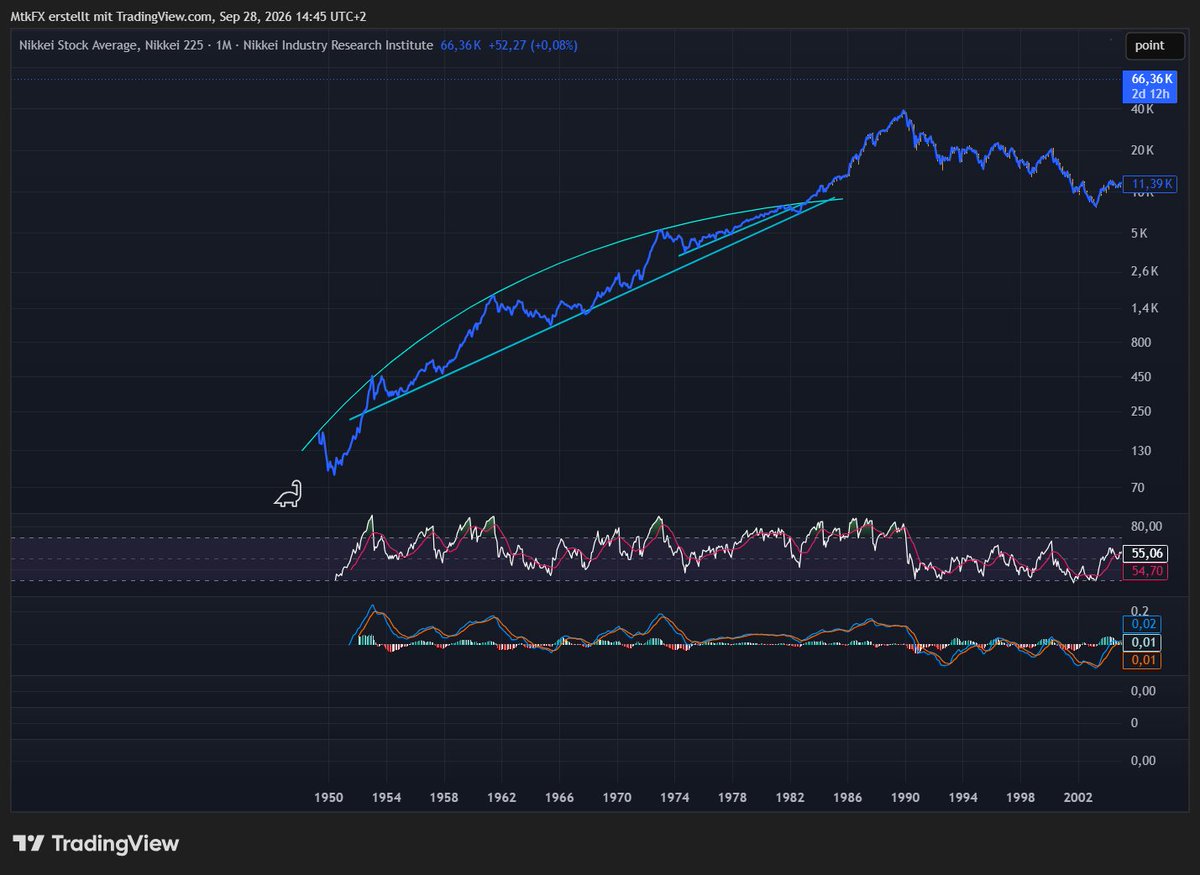Click the 1970 time axis label
The image size is (1200, 875).
click(618, 797)
